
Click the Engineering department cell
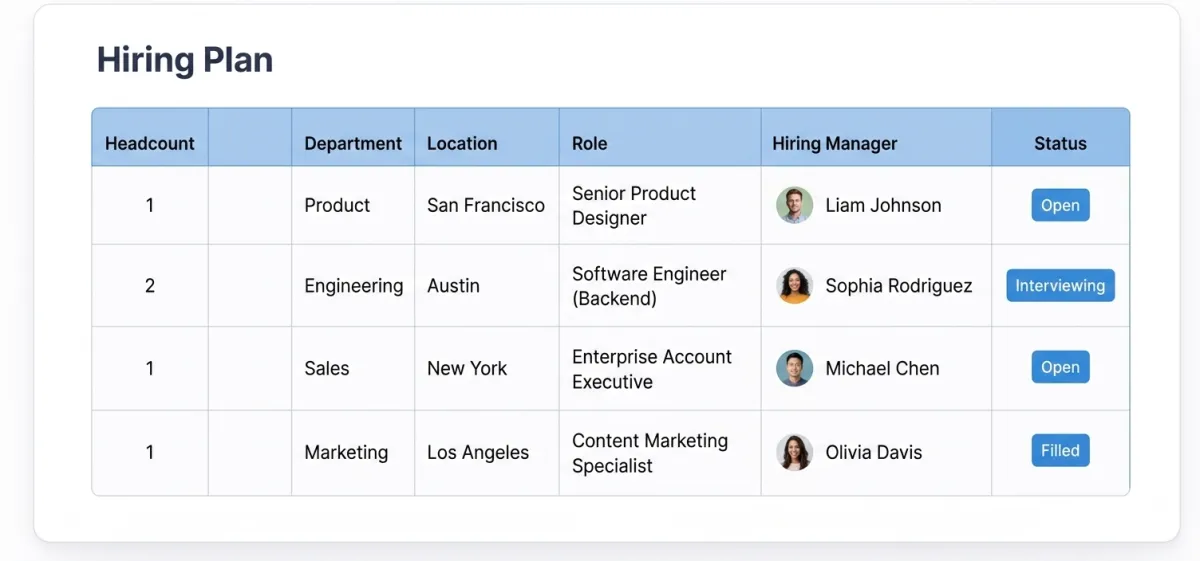[x=354, y=286]
